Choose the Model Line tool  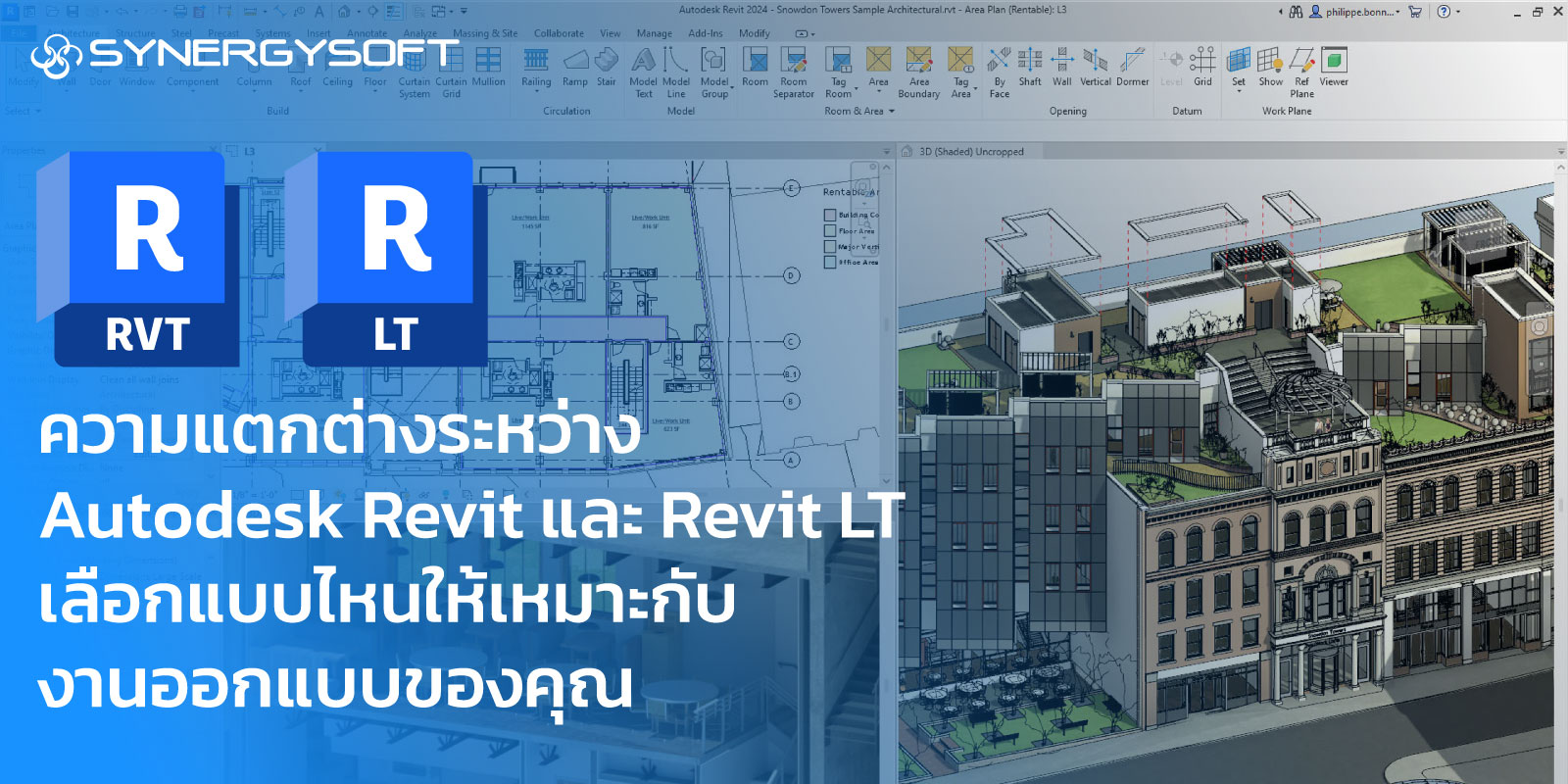click(x=676, y=73)
